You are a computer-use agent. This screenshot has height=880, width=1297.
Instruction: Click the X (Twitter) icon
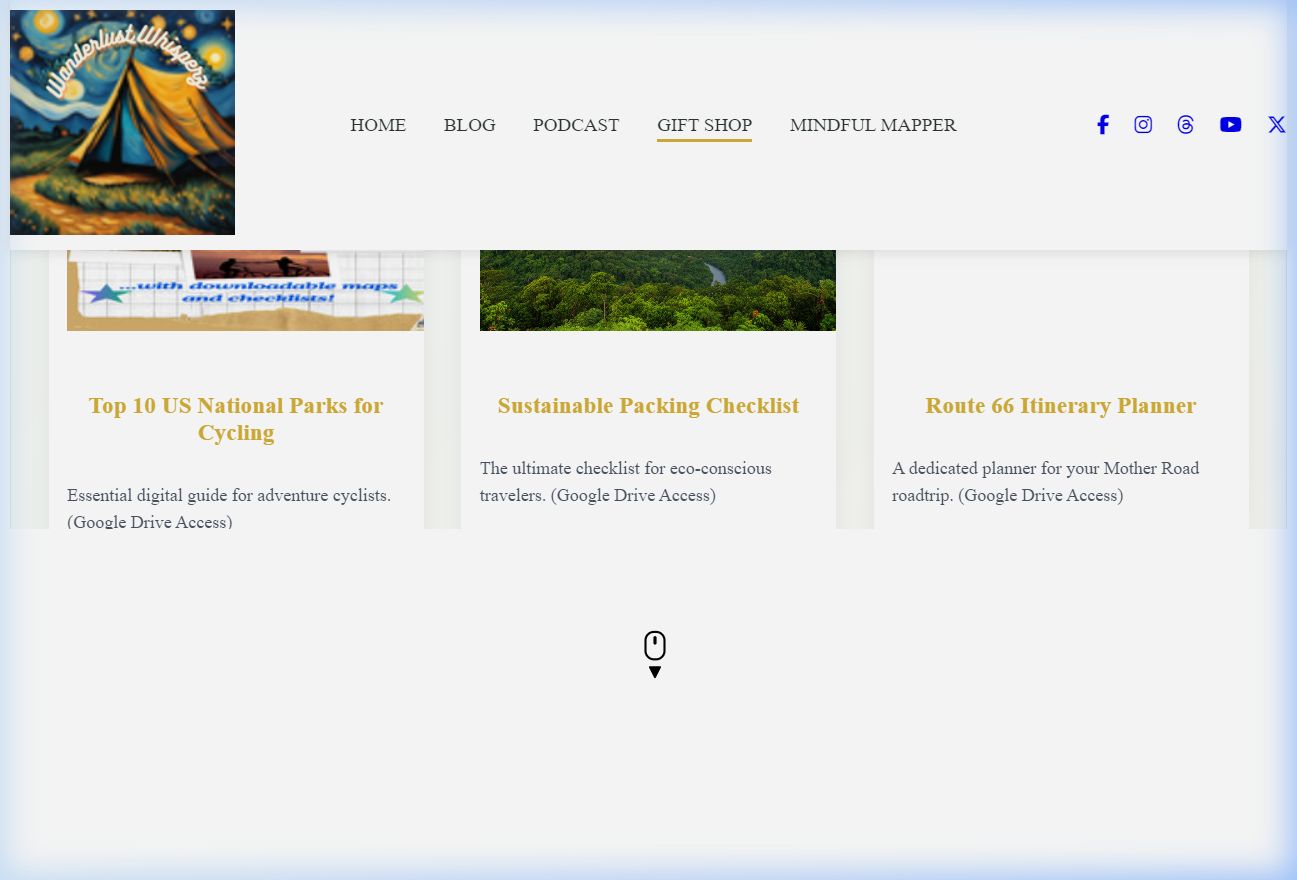(x=1276, y=125)
